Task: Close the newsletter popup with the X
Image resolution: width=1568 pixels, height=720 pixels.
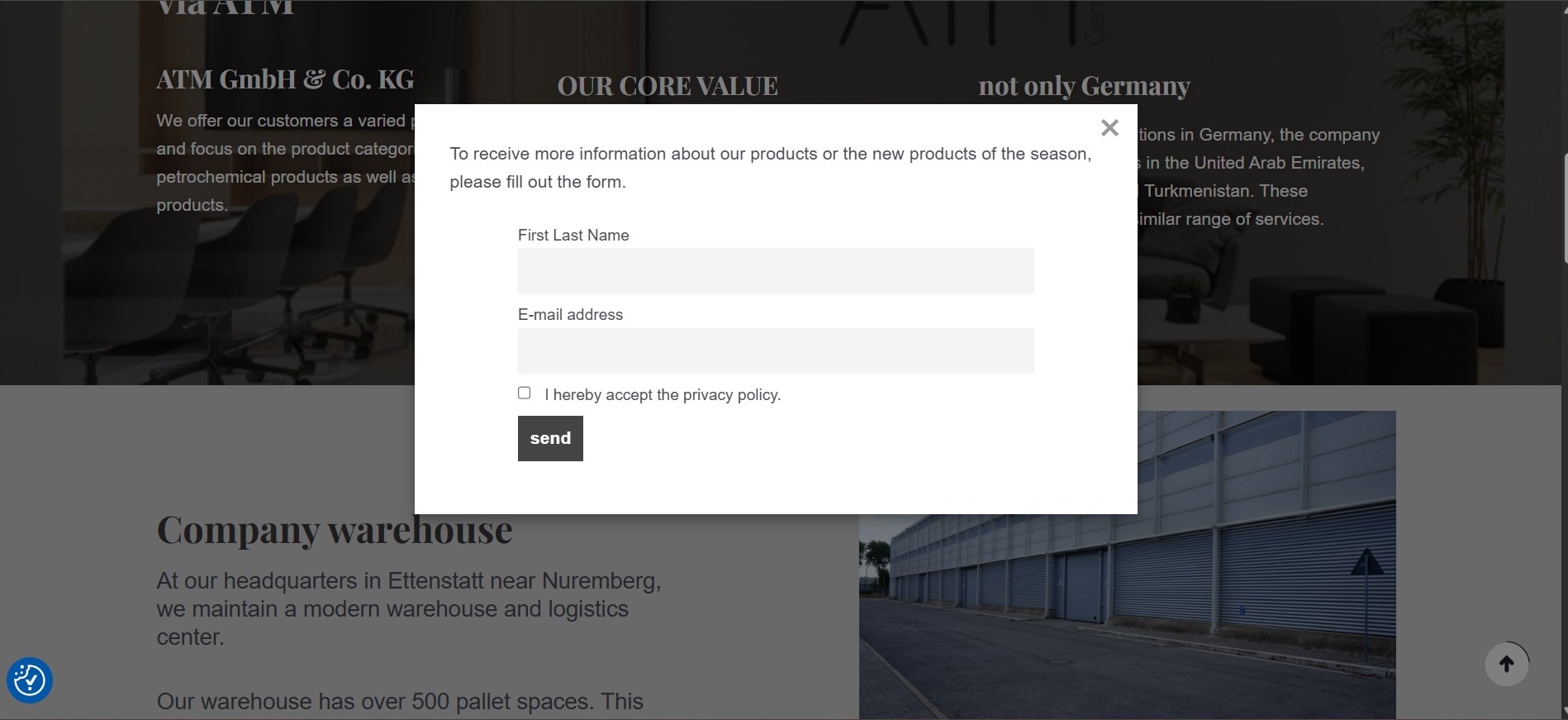Action: [1109, 128]
